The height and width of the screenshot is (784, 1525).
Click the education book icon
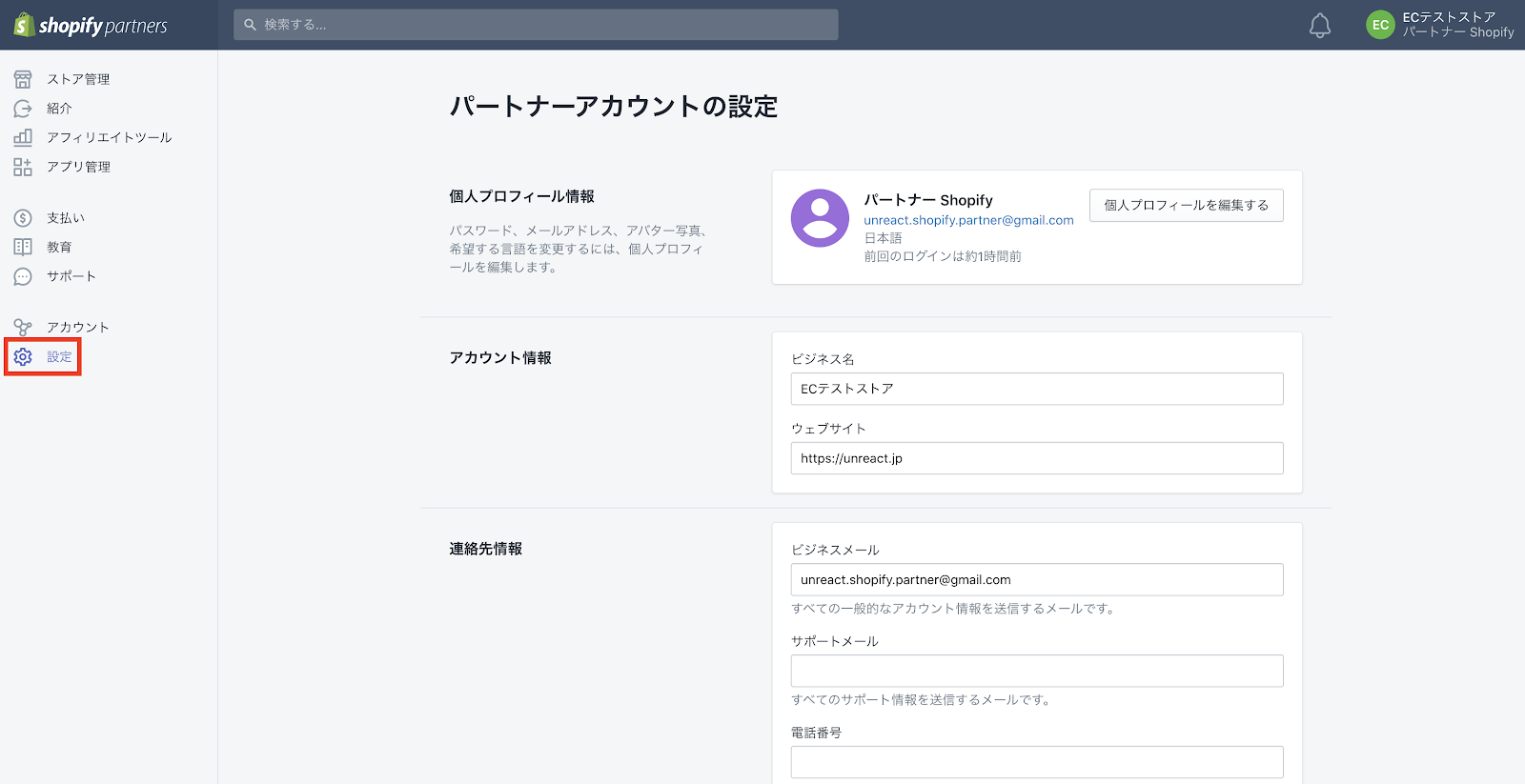[x=23, y=247]
